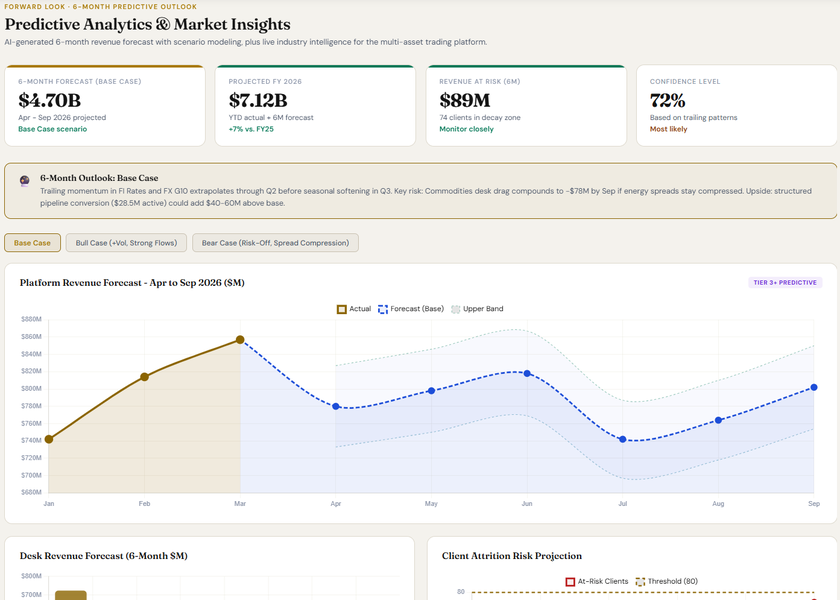The image size is (840, 600).
Task: Click 'Predictive Analytics & Market Insights' heading
Action: [148, 24]
